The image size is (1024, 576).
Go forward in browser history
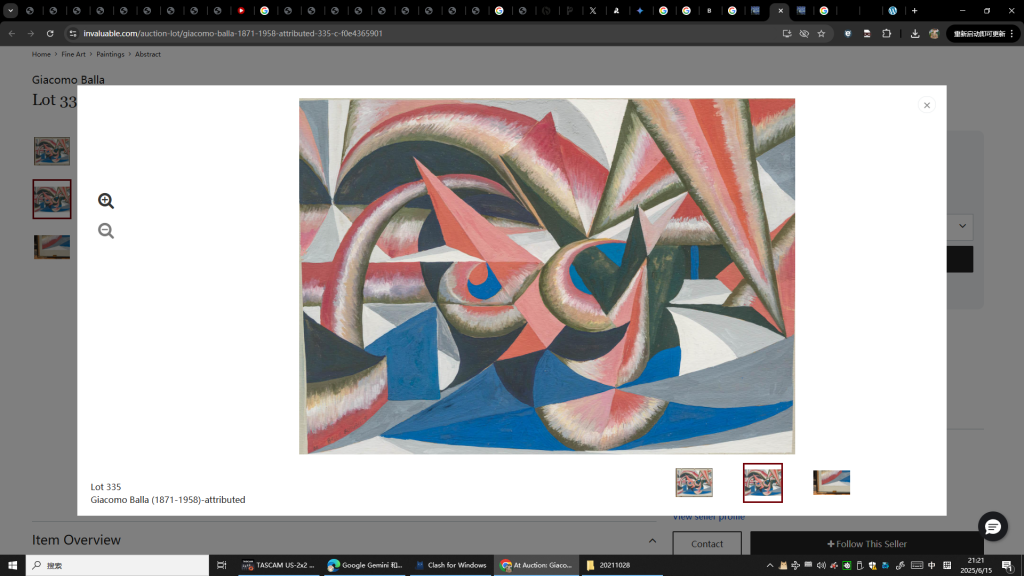point(31,33)
